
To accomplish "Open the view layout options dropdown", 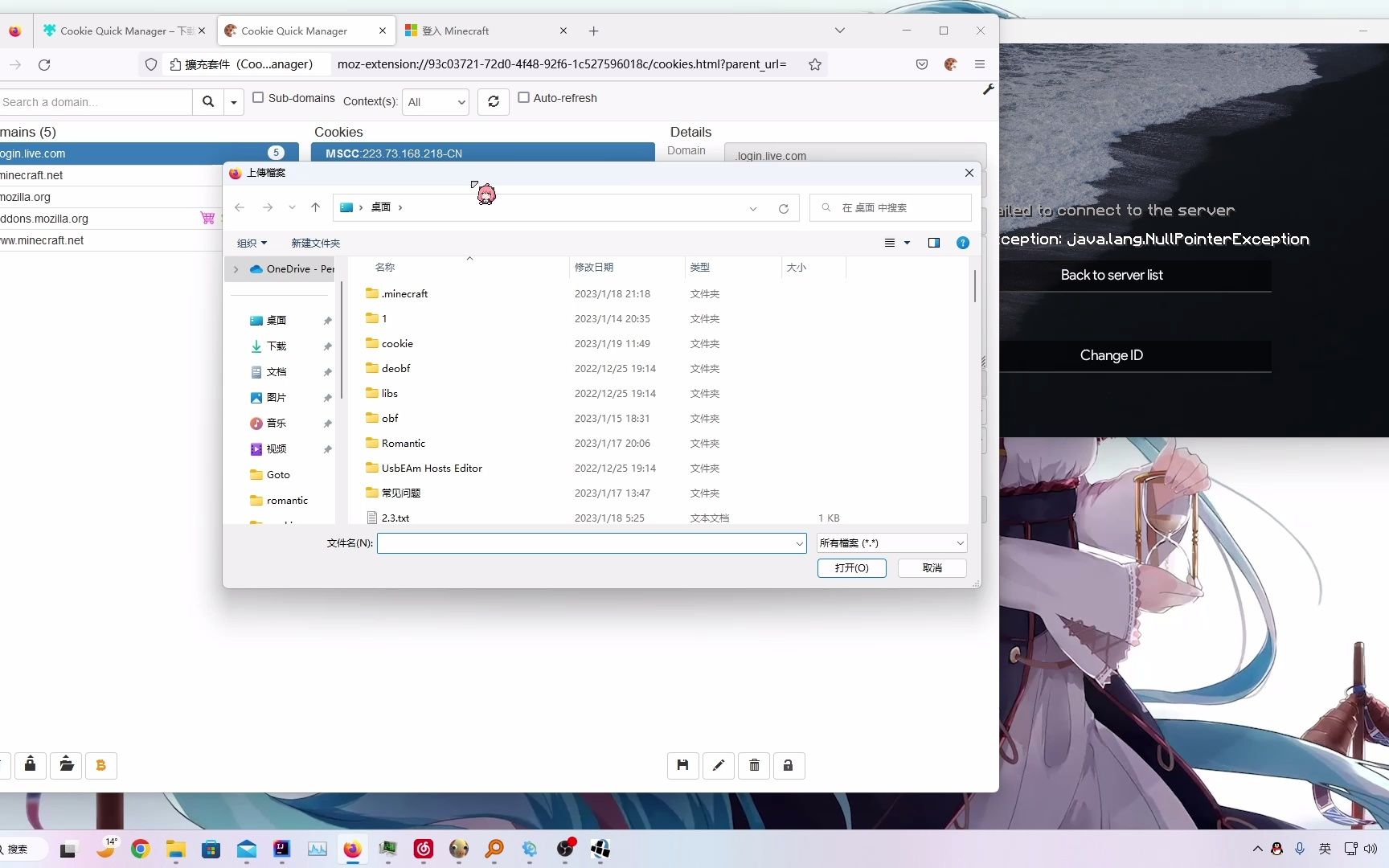I will [908, 243].
